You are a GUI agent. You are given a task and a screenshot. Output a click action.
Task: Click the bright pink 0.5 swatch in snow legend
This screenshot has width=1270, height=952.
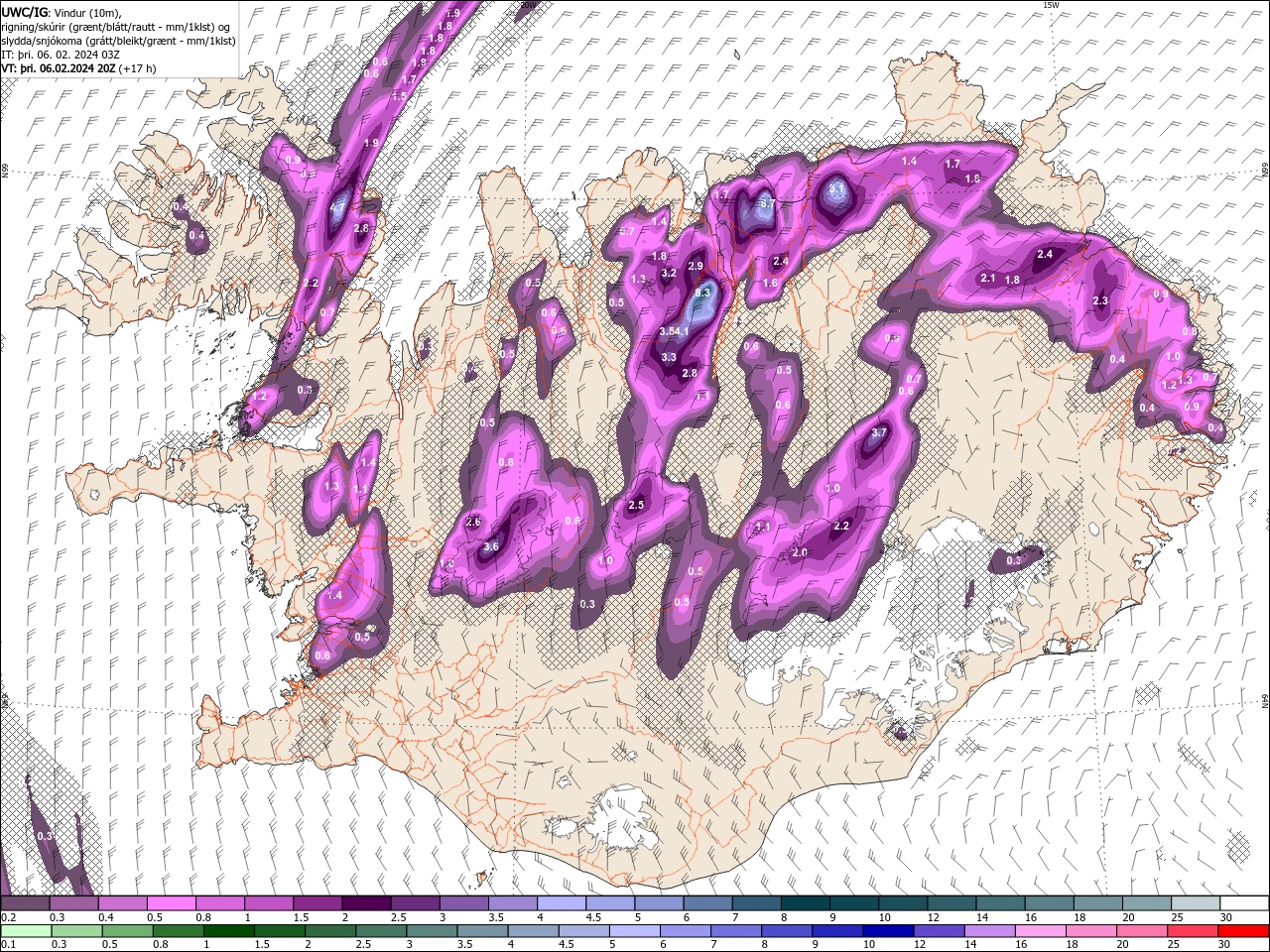(171, 903)
